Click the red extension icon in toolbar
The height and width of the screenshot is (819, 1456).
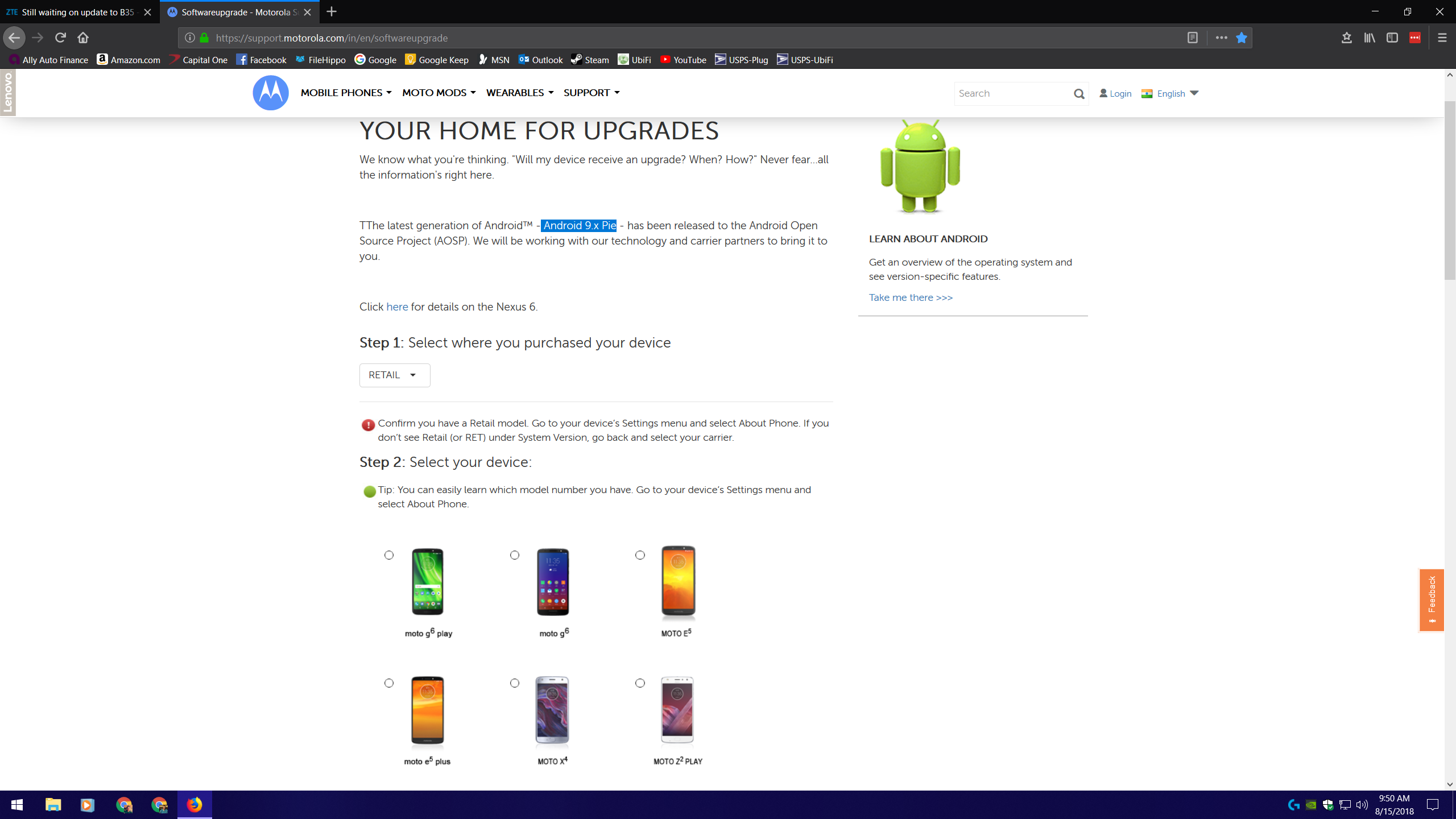pos(1415,38)
